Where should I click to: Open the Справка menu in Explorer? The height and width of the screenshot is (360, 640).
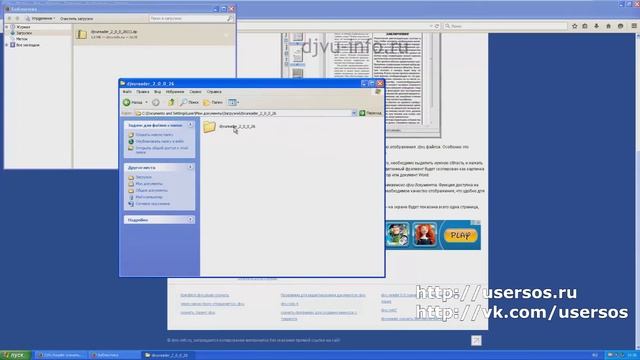pyautogui.click(x=214, y=92)
